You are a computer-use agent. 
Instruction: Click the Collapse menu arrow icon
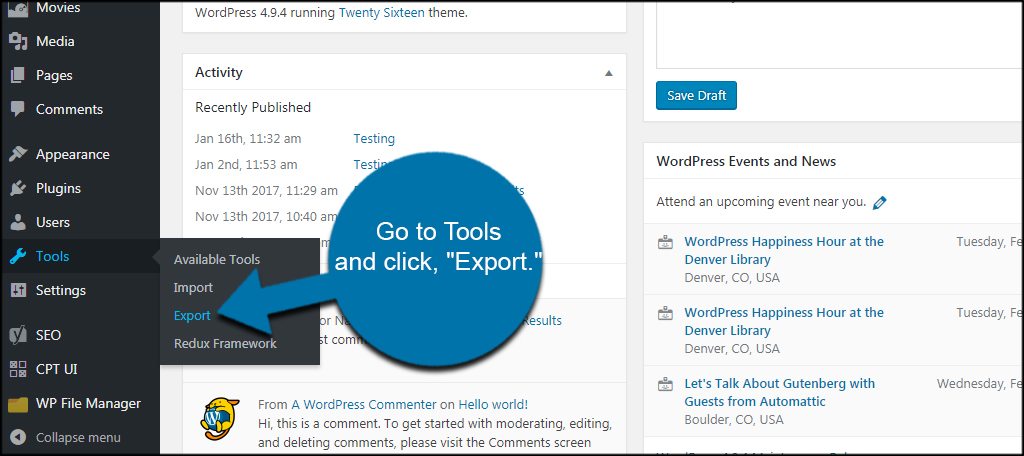point(18,437)
